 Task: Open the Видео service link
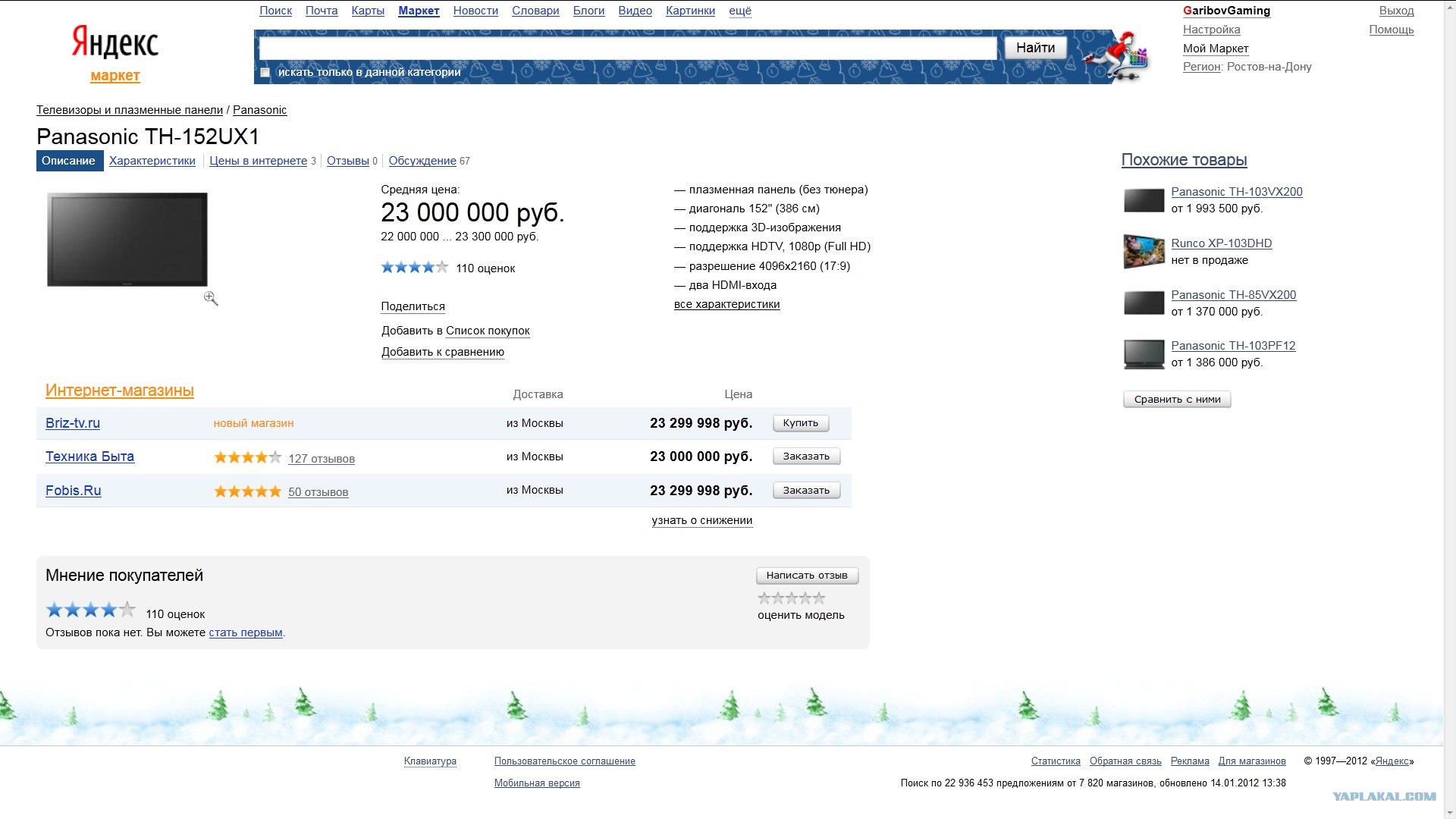click(x=635, y=11)
